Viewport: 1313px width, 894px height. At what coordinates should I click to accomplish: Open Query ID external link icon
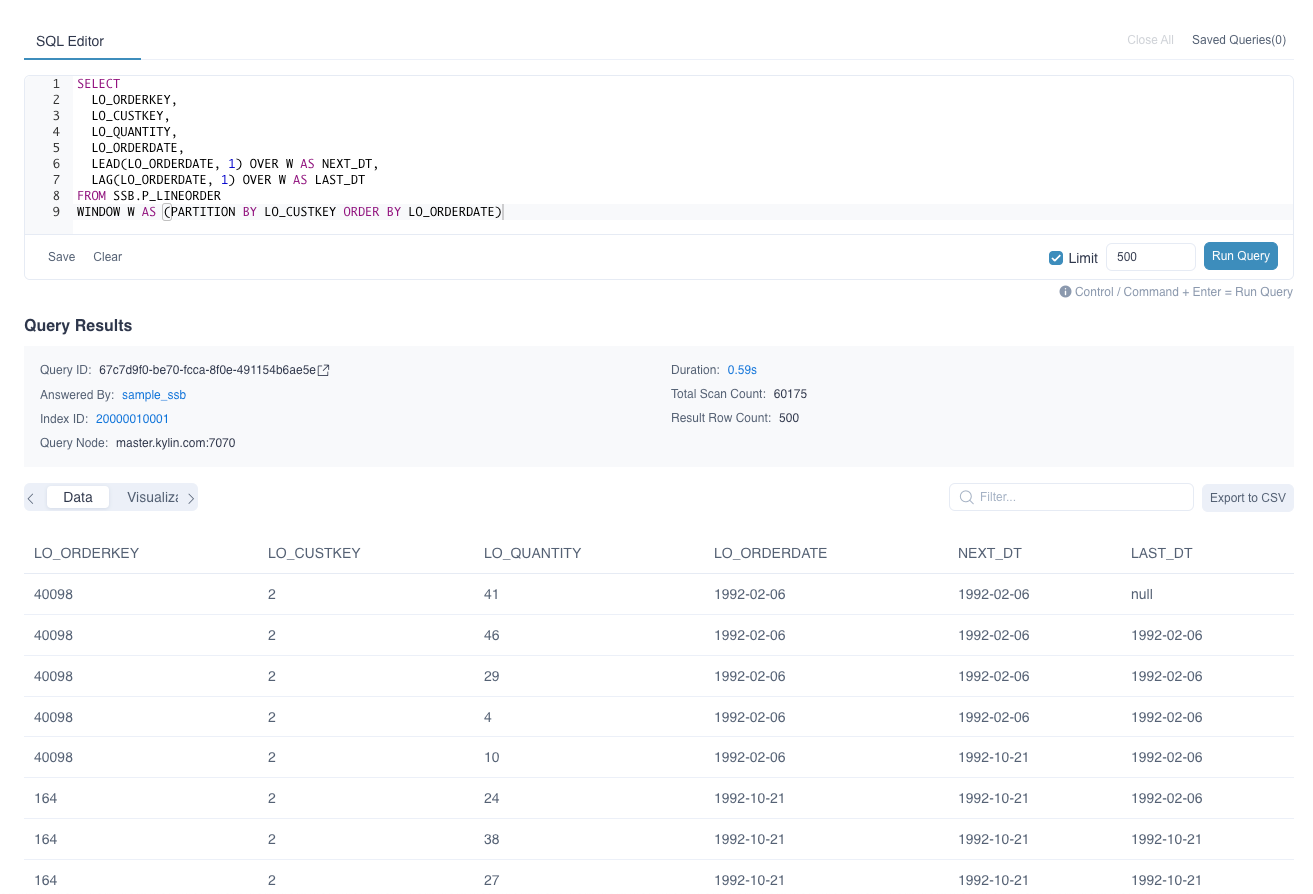click(x=324, y=370)
